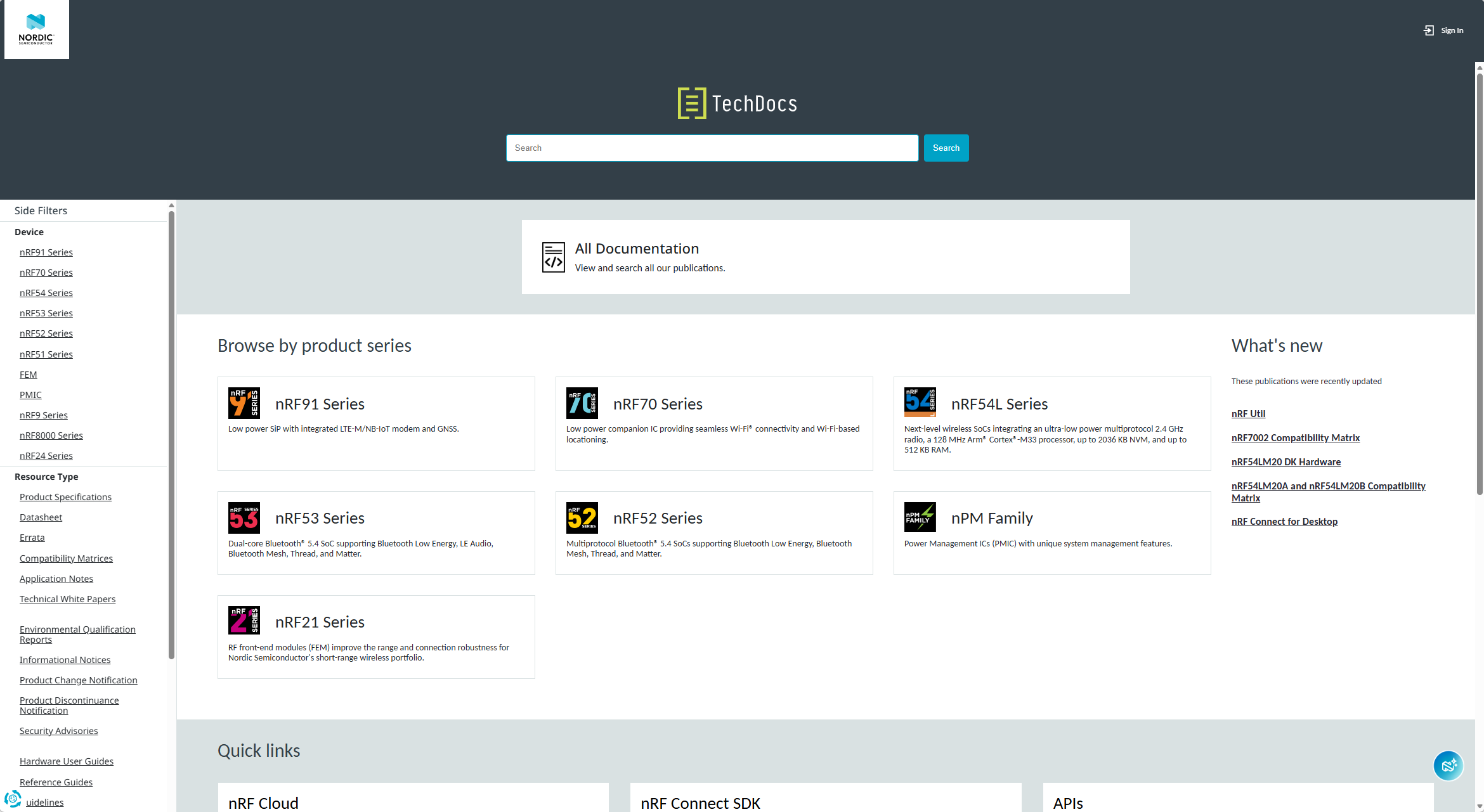This screenshot has height=812, width=1484.
Task: Click the Side Filters panel scrollbar
Action: [171, 435]
